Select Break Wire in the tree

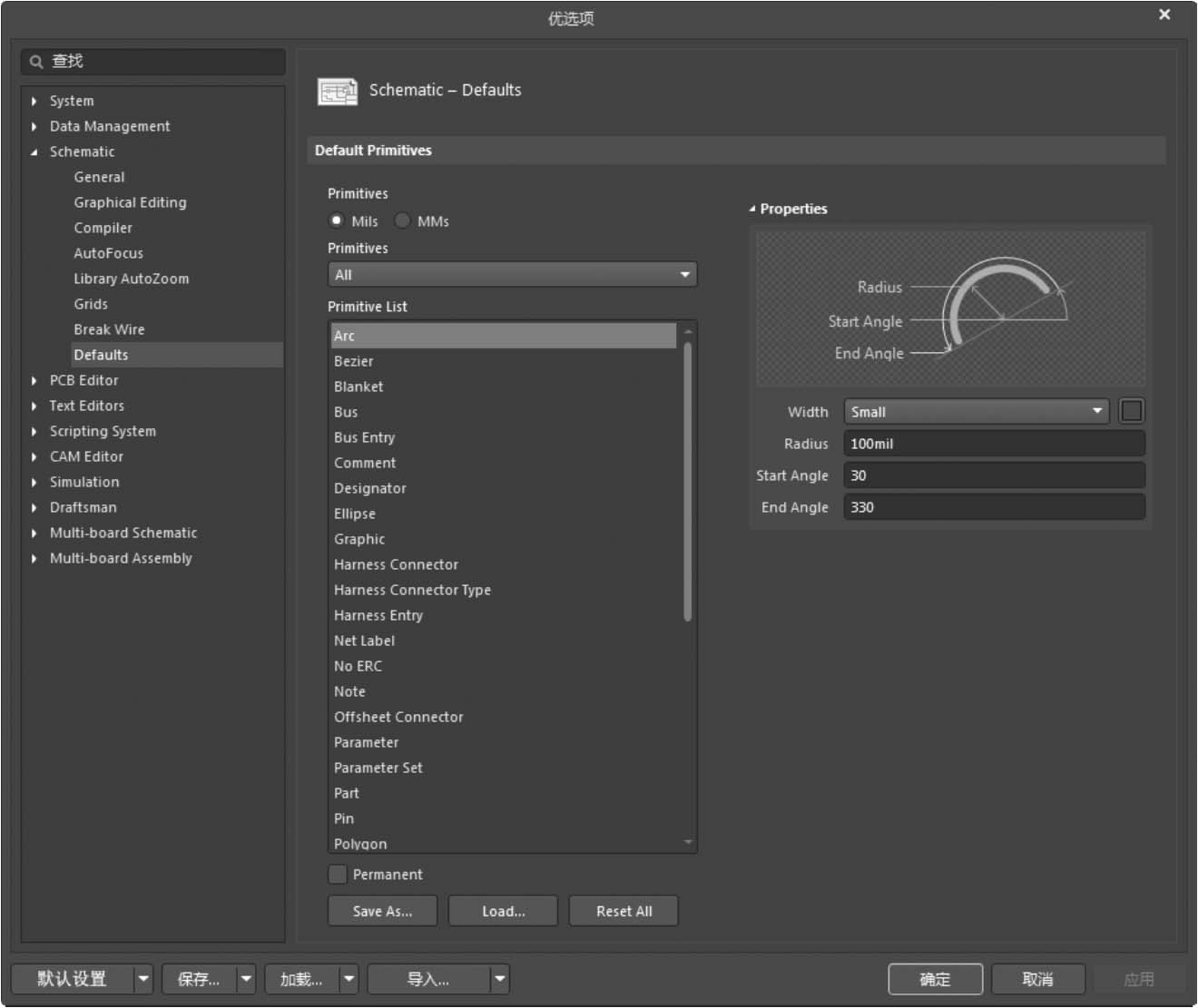(109, 329)
